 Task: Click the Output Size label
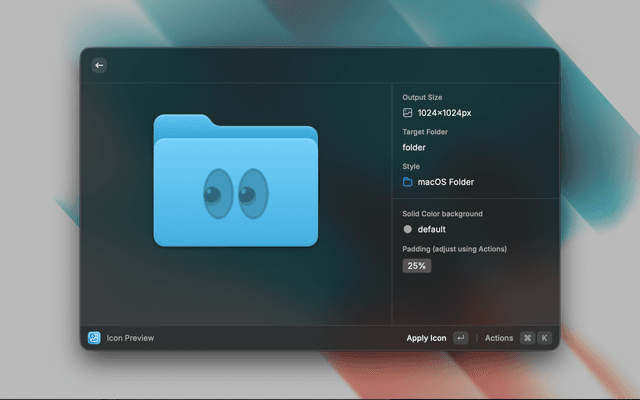point(422,97)
